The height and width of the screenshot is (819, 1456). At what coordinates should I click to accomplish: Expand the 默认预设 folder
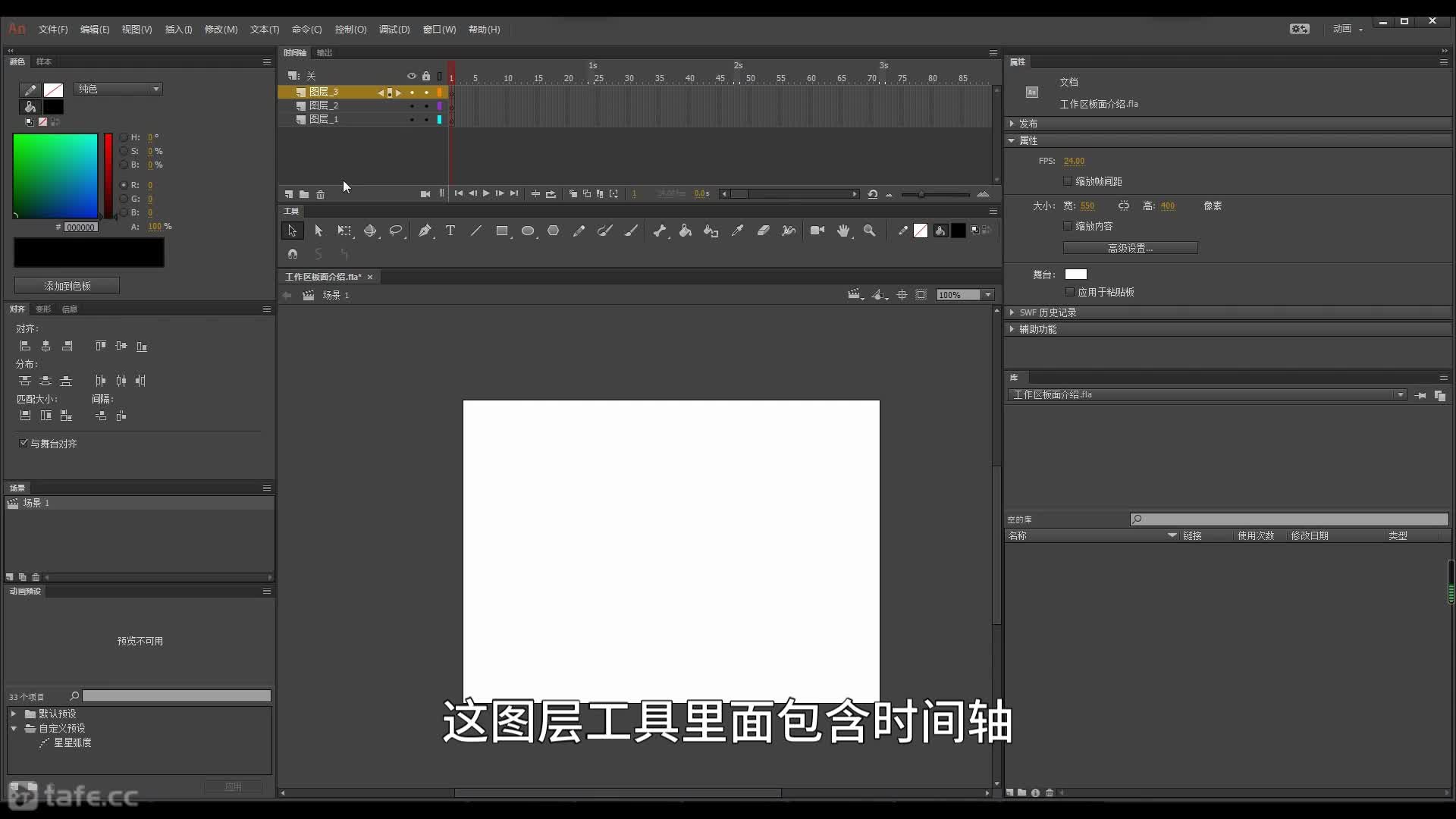tap(14, 714)
